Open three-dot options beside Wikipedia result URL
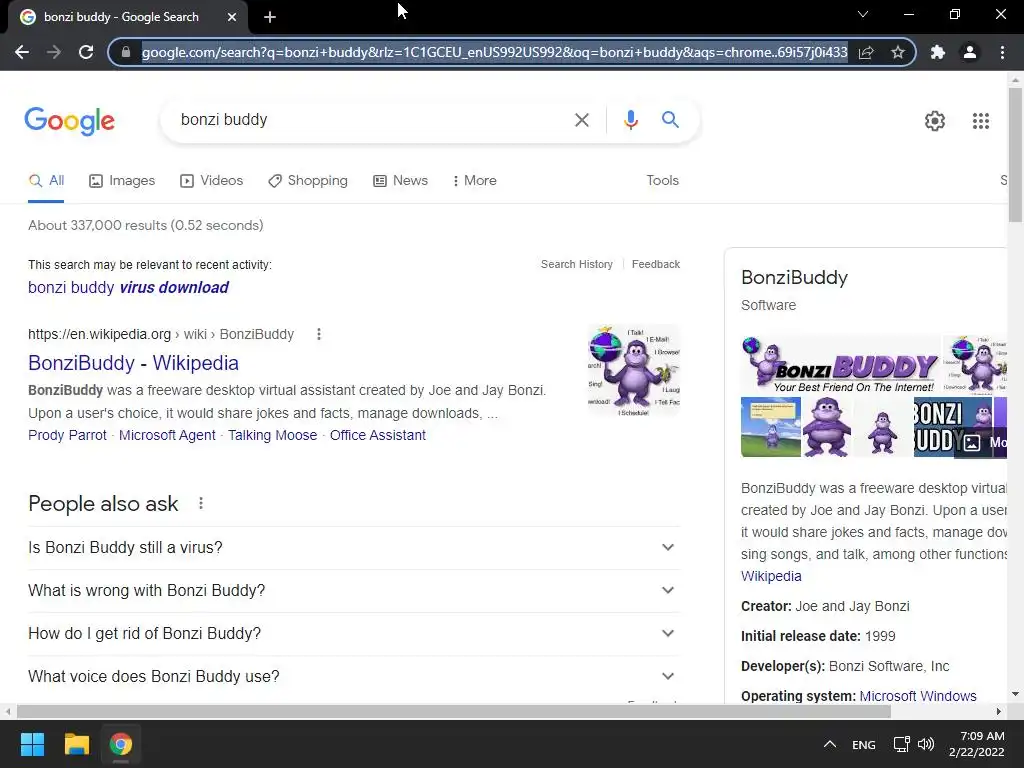 tap(319, 334)
